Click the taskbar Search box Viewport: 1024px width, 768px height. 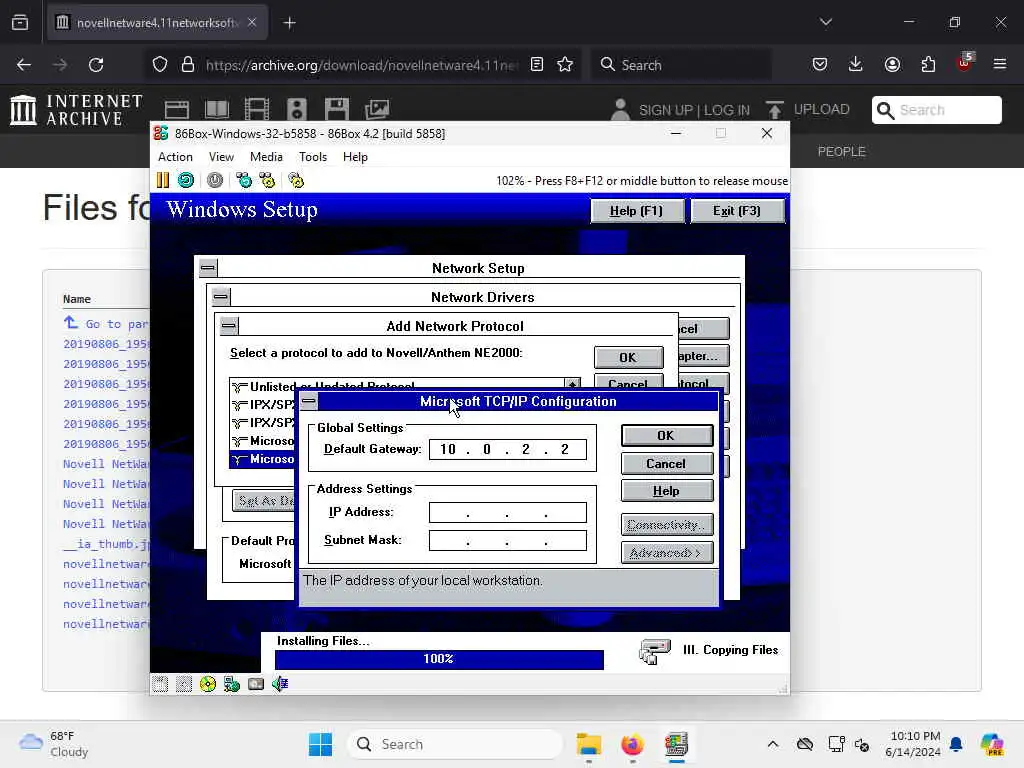[455, 744]
